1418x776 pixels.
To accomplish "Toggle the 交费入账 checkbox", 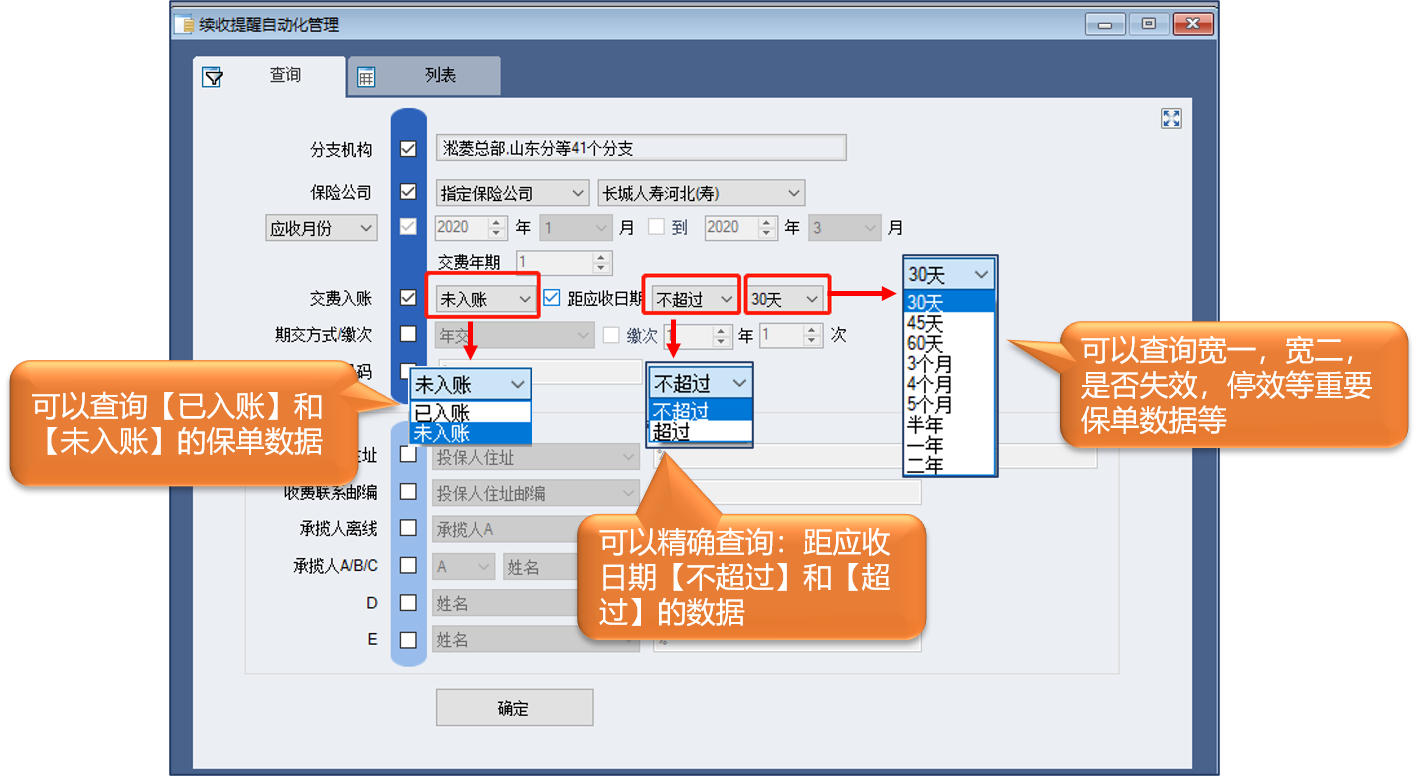I will coord(408,298).
